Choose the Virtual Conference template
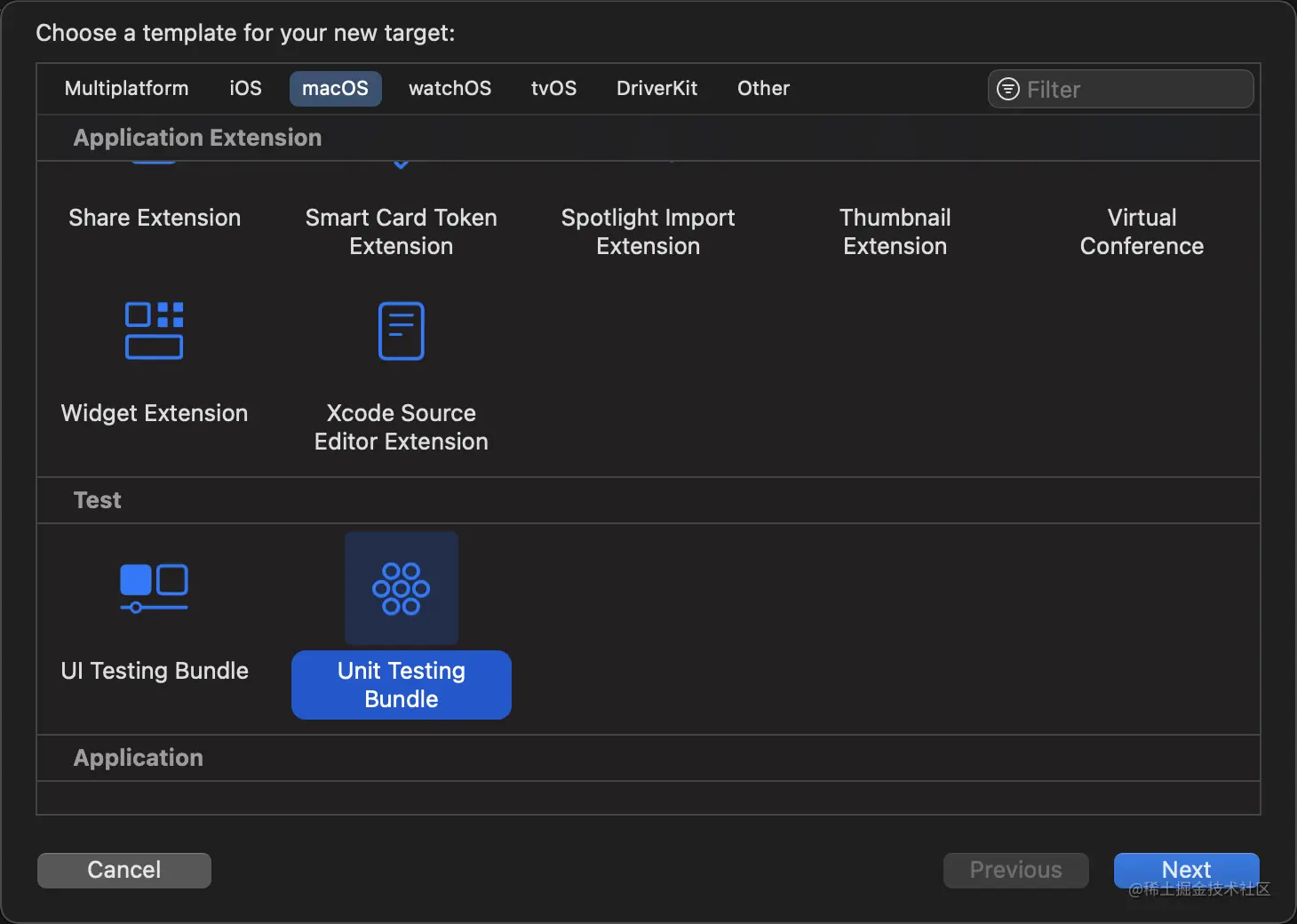The height and width of the screenshot is (924, 1297). tap(1142, 231)
